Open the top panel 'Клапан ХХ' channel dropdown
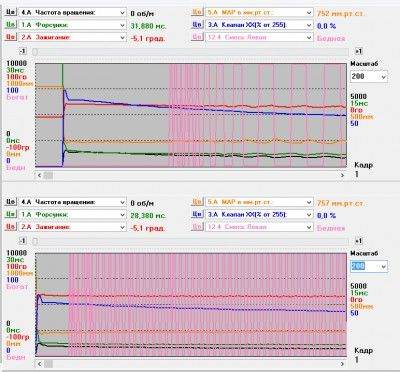Screen dimensions: 400x372 pyautogui.click(x=259, y=25)
